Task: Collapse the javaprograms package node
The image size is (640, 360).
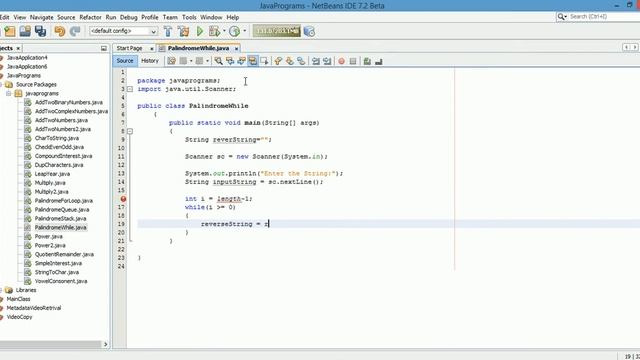Action: click(x=9, y=93)
